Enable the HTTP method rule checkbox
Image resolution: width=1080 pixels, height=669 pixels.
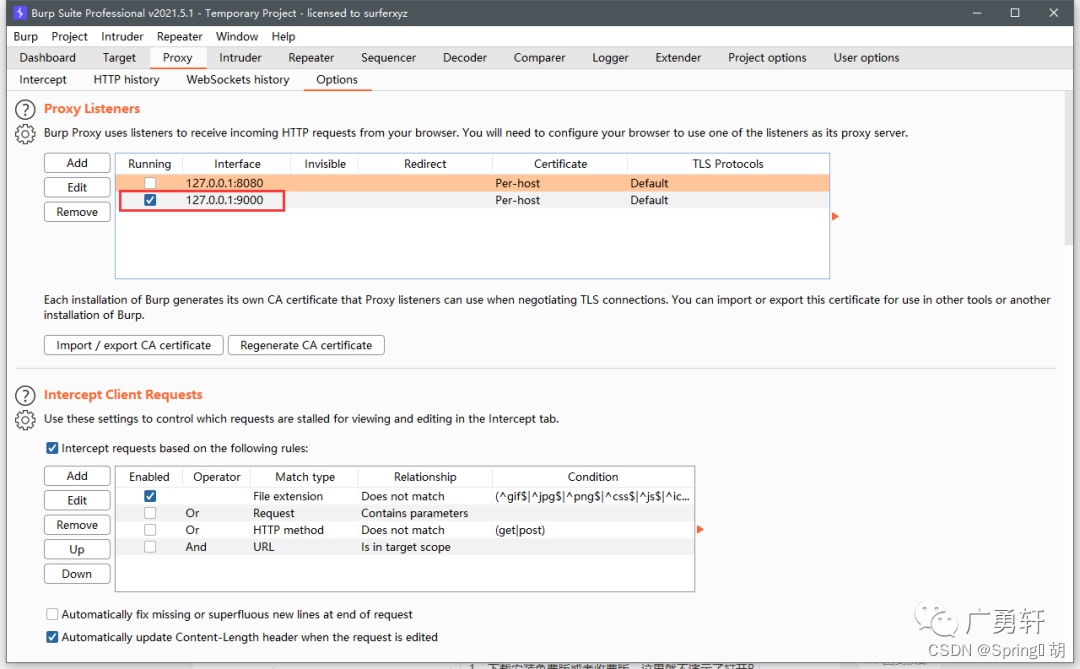coord(149,530)
